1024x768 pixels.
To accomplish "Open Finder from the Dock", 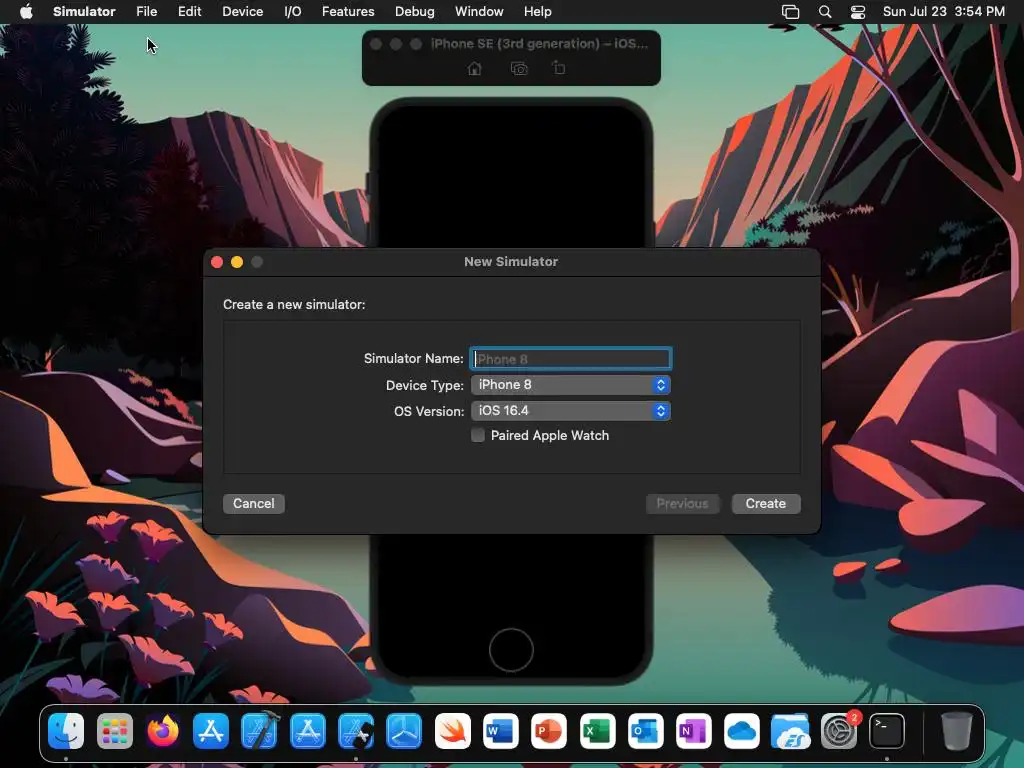I will 66,730.
